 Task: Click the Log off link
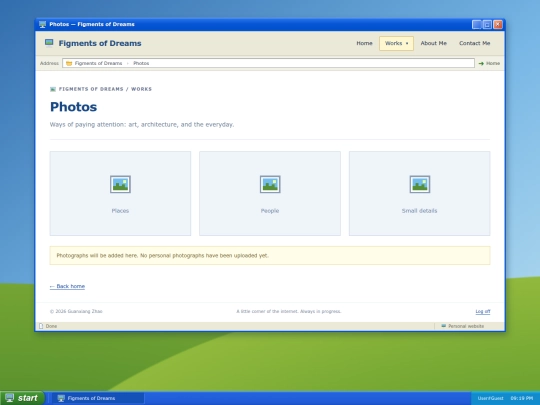[483, 311]
